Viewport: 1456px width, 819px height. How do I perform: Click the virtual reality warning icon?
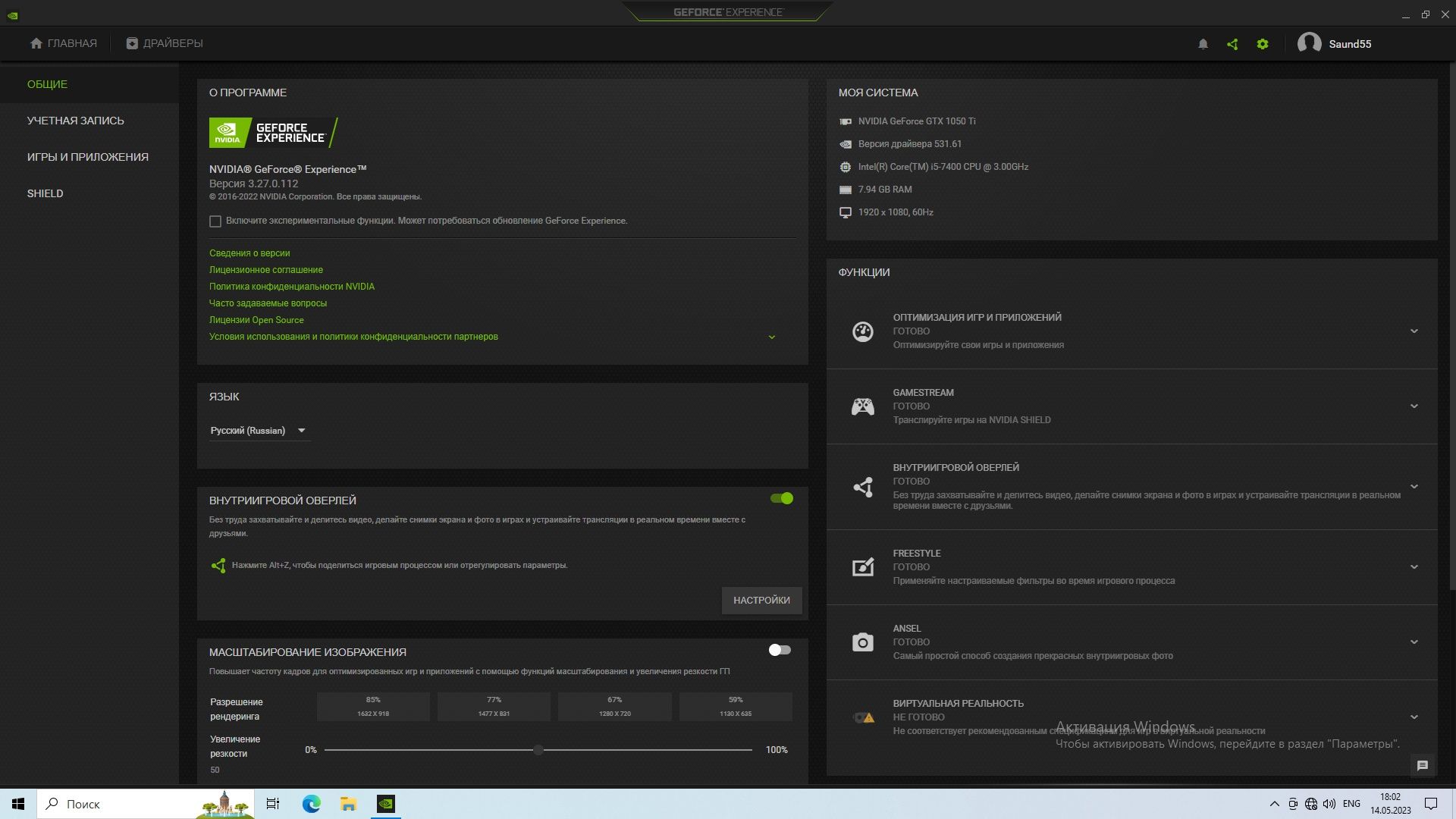click(864, 717)
